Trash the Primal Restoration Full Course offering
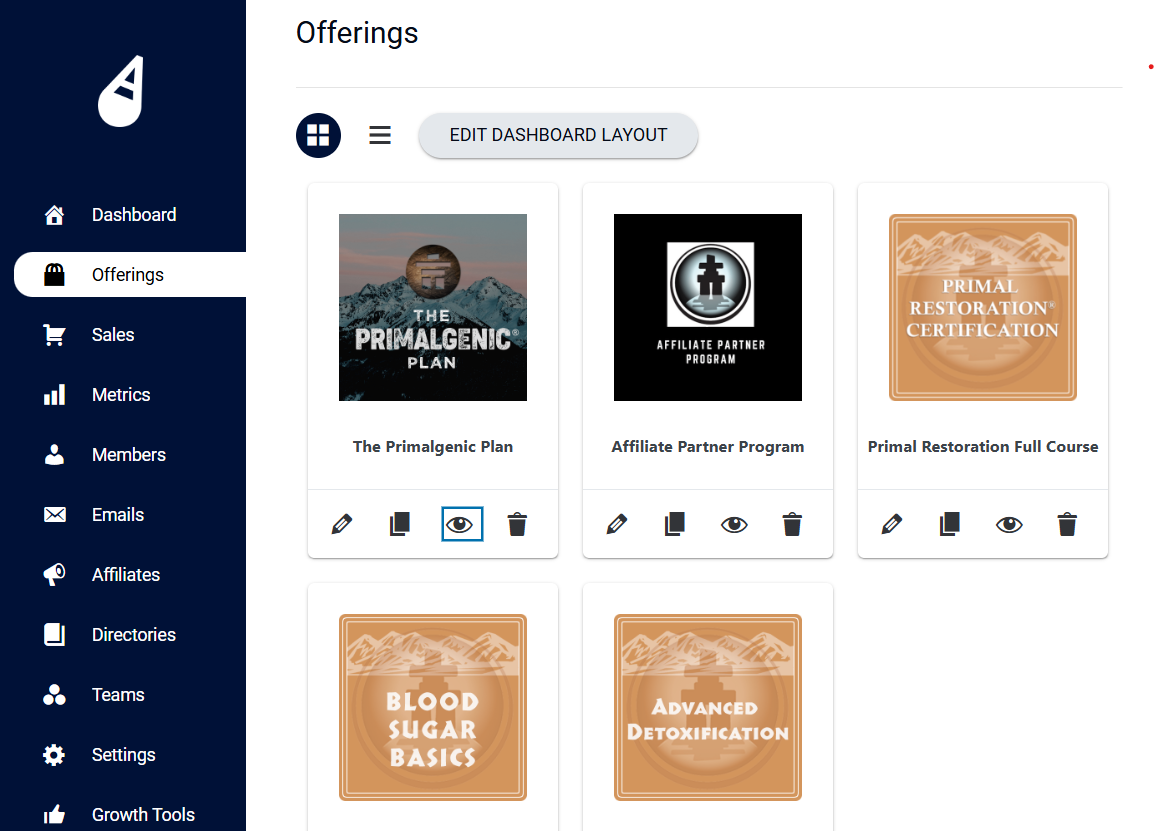This screenshot has width=1155, height=831. click(x=1067, y=524)
